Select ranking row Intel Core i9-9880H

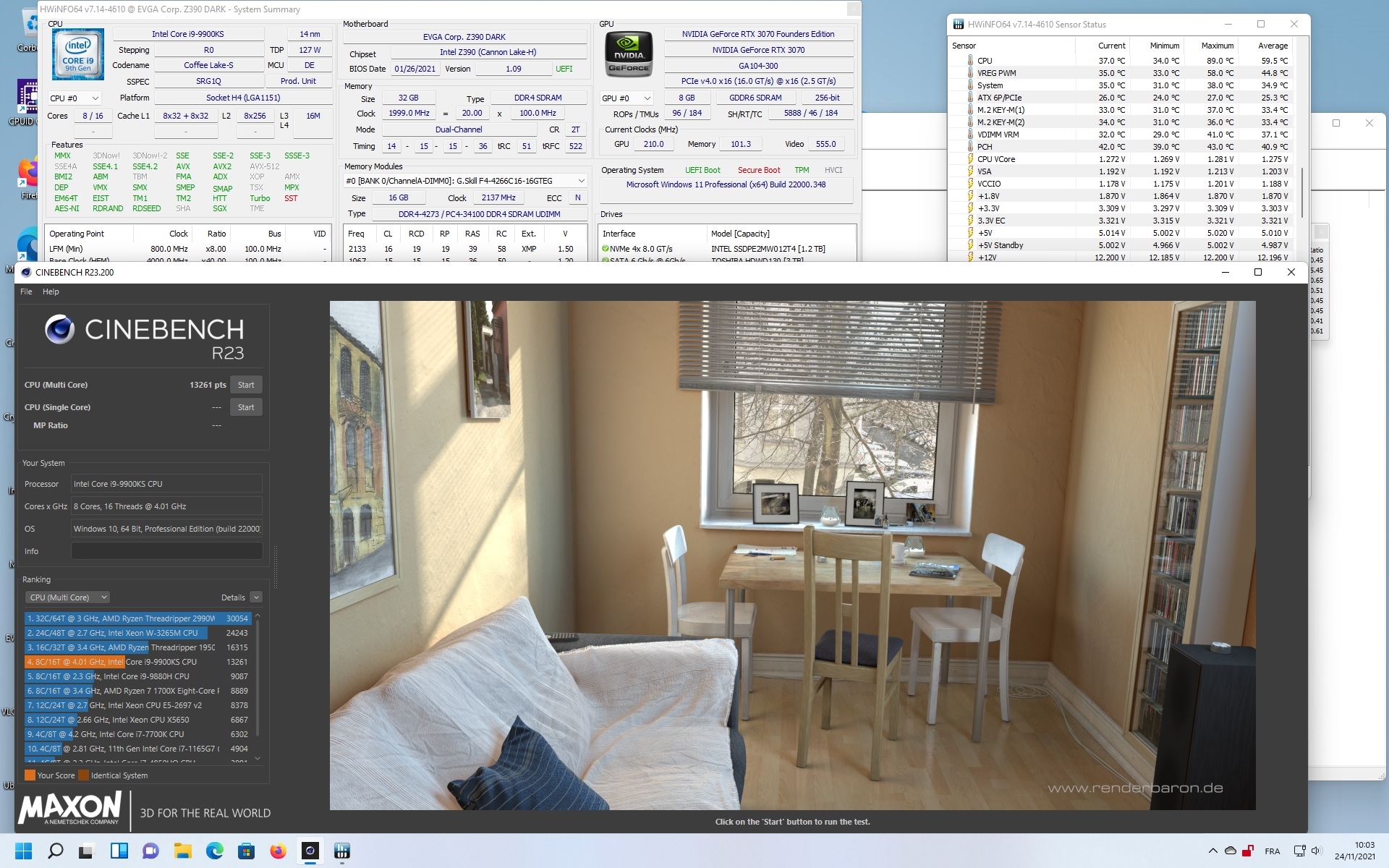pyautogui.click(x=137, y=676)
